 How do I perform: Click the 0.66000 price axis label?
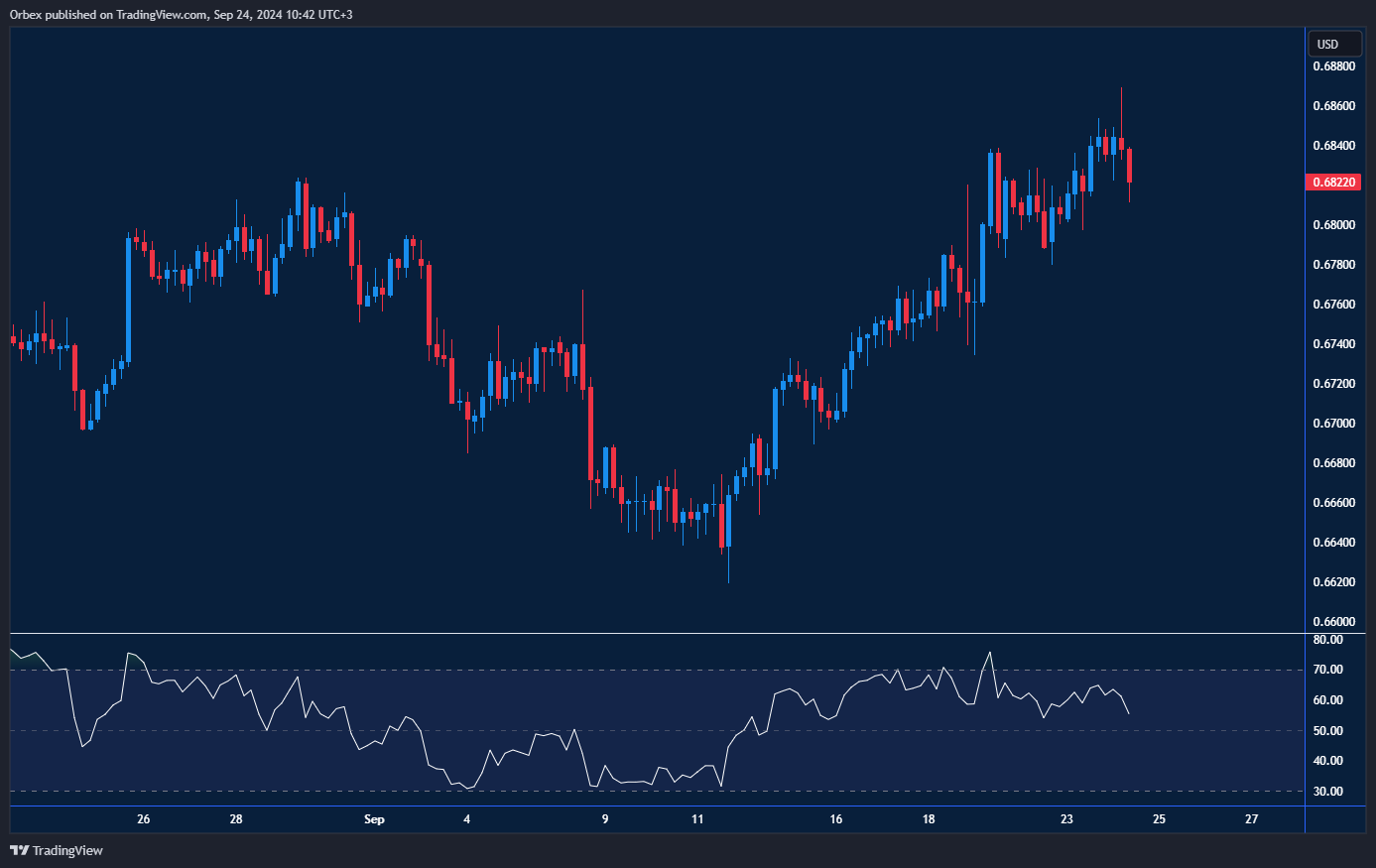tap(1334, 622)
